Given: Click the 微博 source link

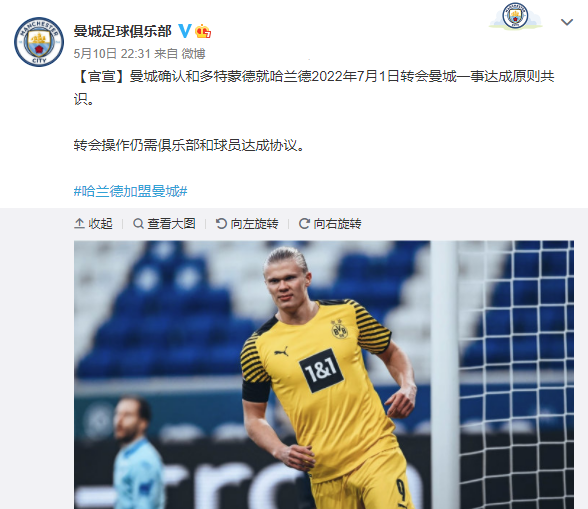Looking at the screenshot, I should [194, 54].
